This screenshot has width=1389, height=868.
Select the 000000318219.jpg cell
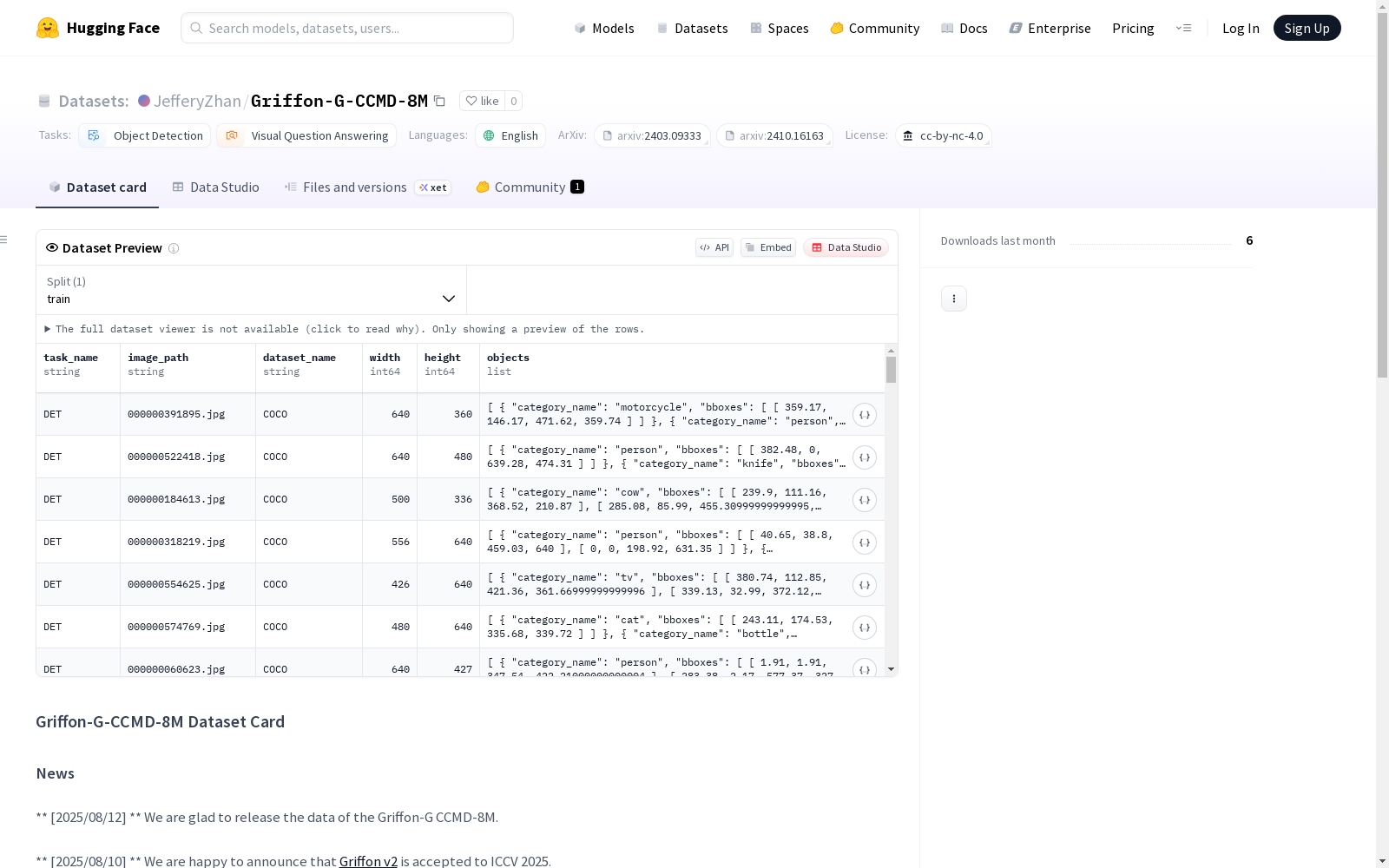[x=188, y=542]
